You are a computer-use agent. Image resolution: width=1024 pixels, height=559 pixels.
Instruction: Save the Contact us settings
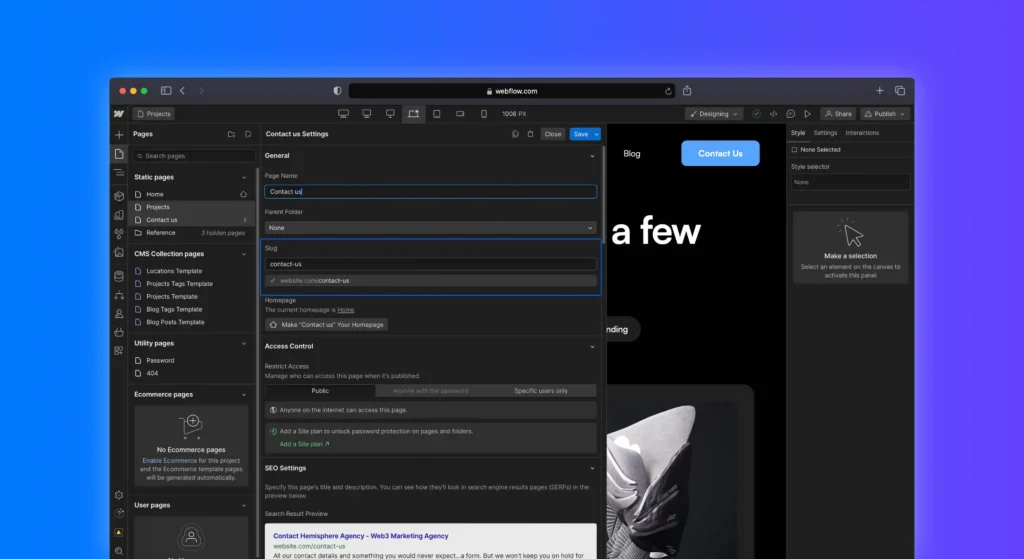(581, 134)
